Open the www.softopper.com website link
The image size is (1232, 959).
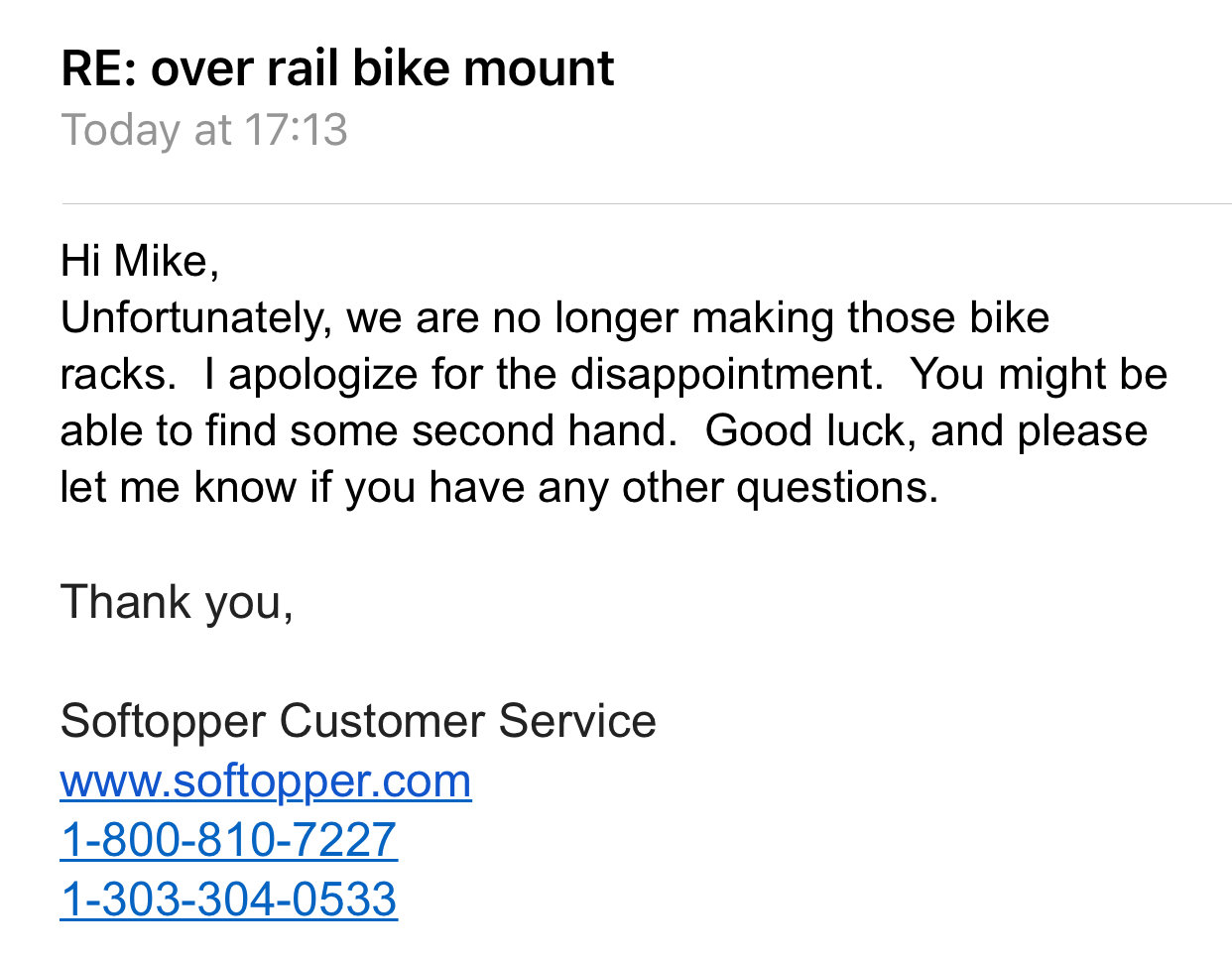click(x=266, y=781)
